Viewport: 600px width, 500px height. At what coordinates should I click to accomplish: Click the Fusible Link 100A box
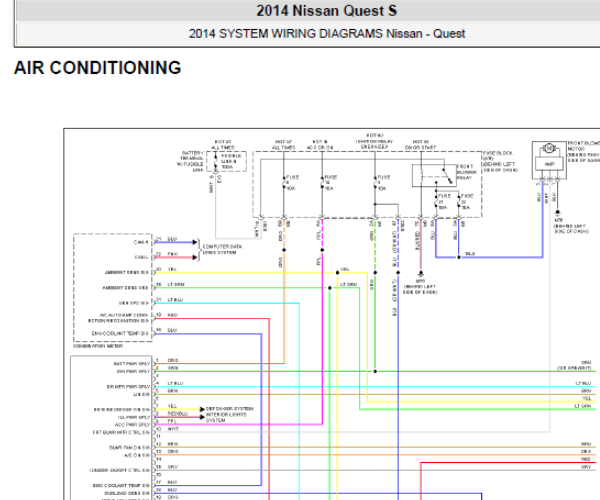pos(227,161)
